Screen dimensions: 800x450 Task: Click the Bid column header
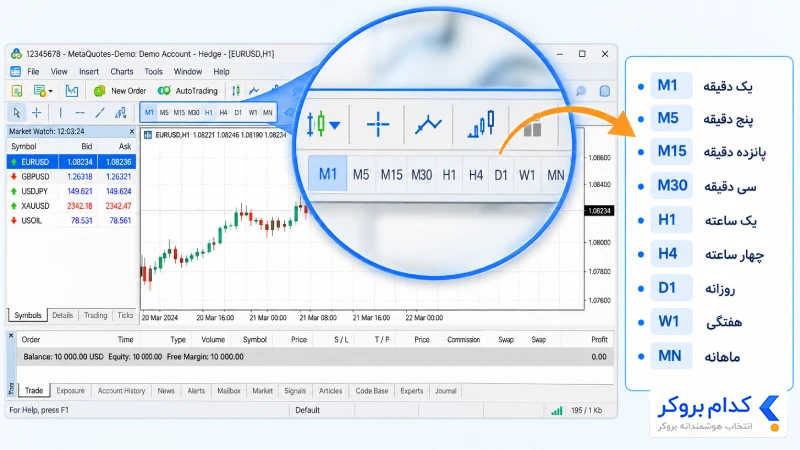click(x=87, y=146)
